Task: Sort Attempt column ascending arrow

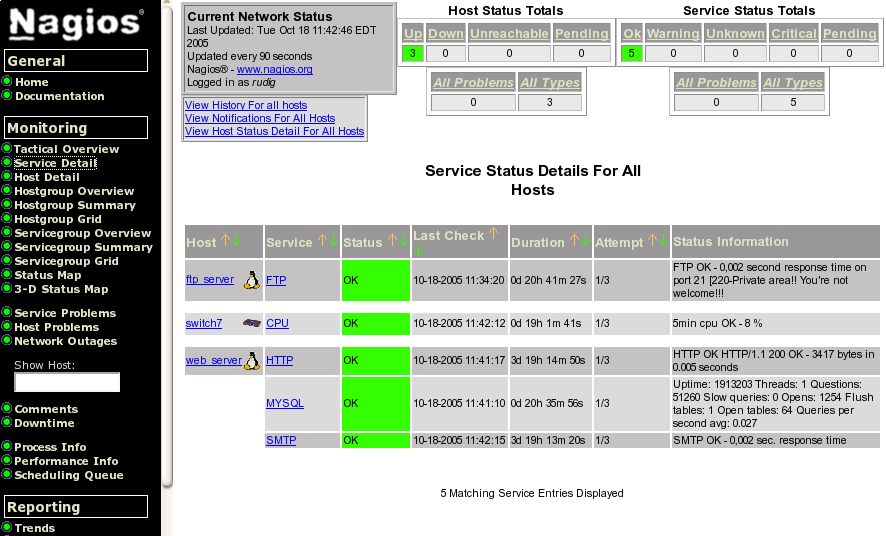Action: pyautogui.click(x=653, y=240)
